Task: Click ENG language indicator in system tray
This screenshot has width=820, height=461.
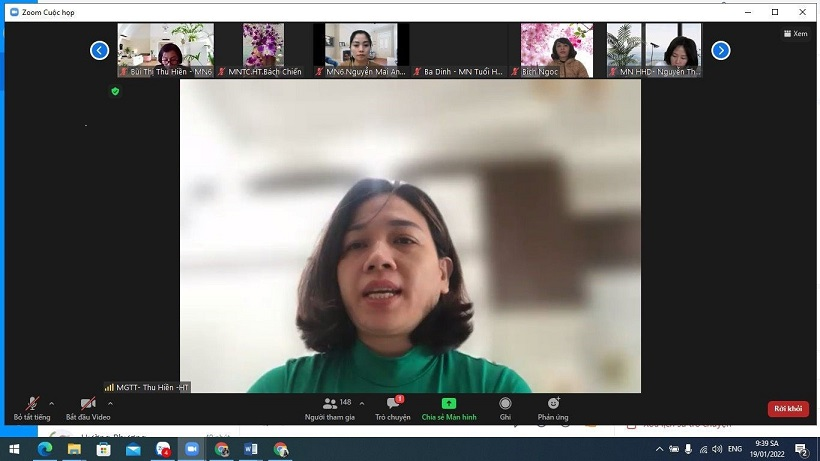Action: tap(735, 450)
